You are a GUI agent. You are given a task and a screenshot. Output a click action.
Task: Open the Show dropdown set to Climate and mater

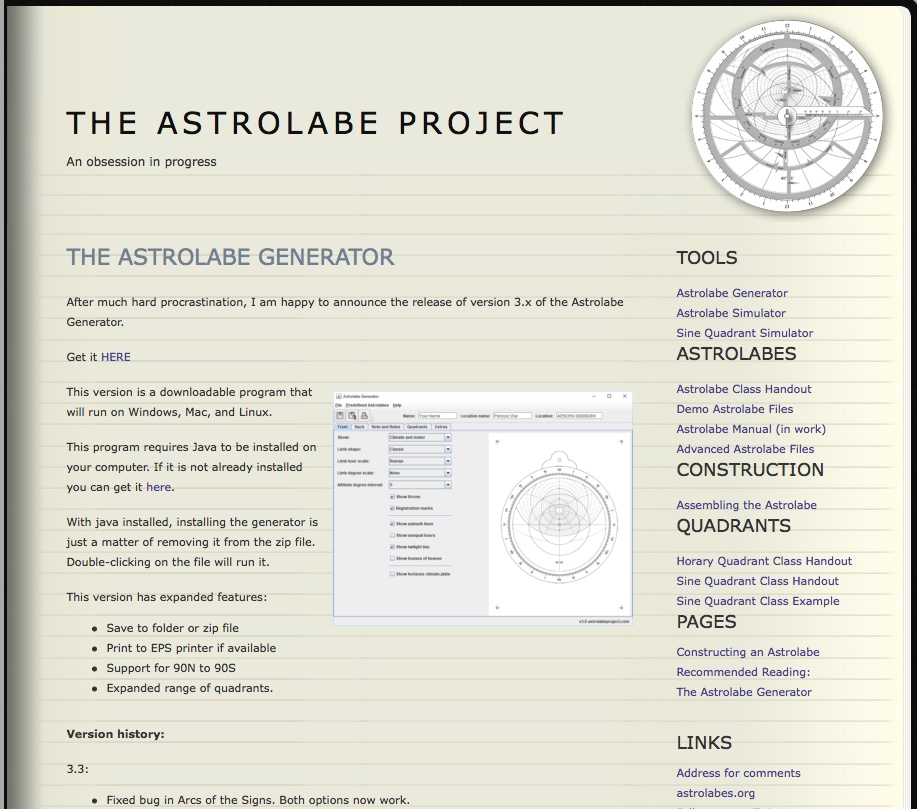[448, 438]
